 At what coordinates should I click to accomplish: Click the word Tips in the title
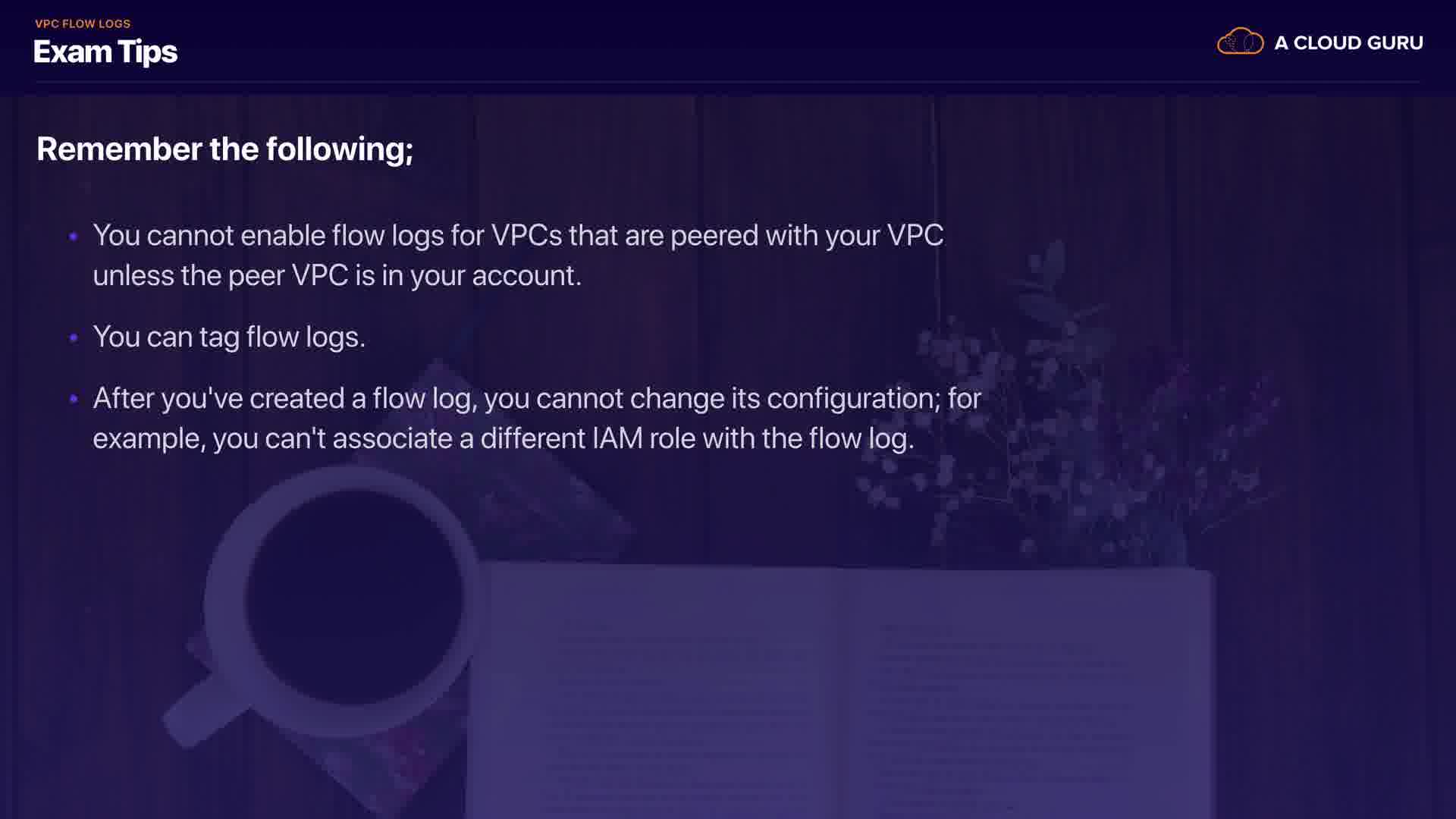pos(148,52)
